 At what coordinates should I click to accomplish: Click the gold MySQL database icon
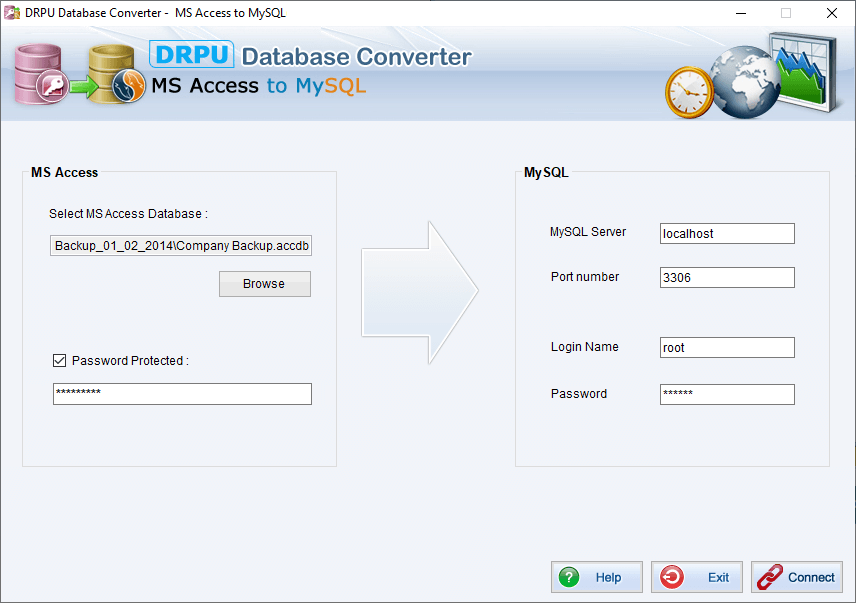[x=117, y=74]
